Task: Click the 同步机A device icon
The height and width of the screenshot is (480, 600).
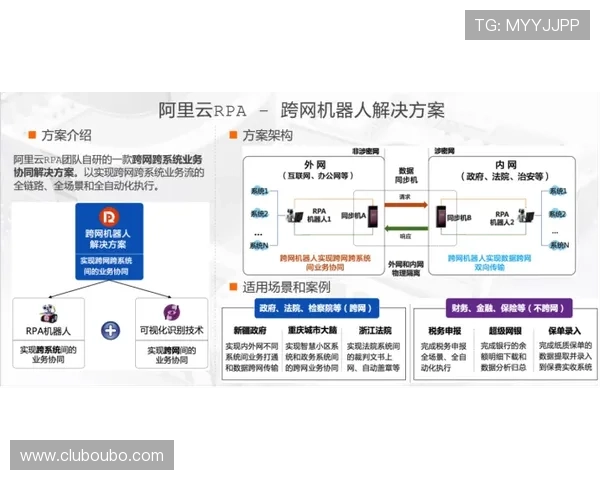Action: 373,216
